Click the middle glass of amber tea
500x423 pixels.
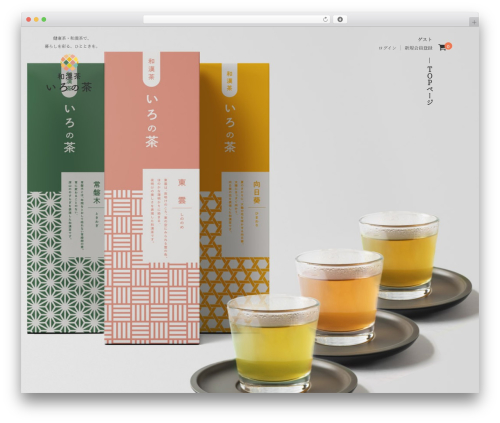tap(339, 297)
